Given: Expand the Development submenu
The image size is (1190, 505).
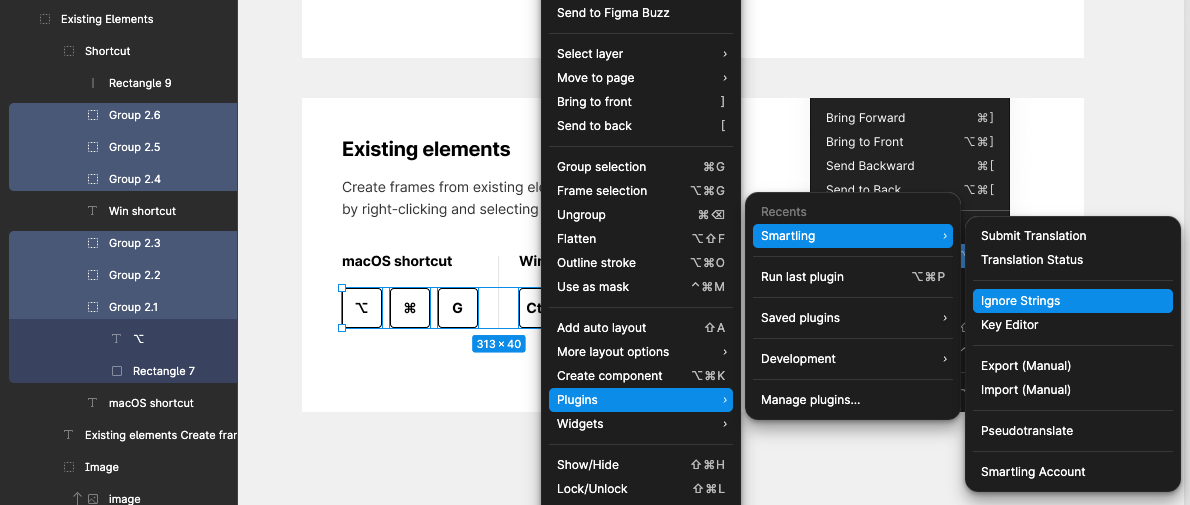Looking at the screenshot, I should (x=853, y=358).
